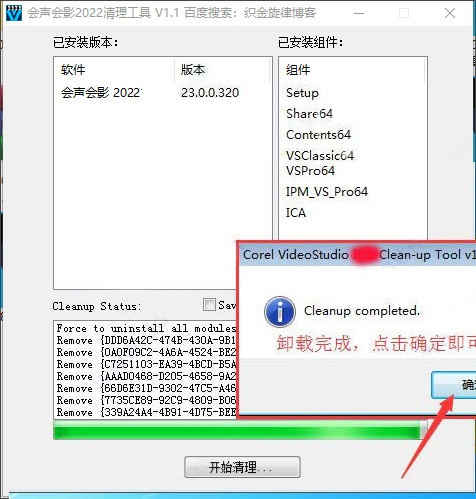Viewport: 476px width, 499px height.
Task: Click the 版本 column header
Action: (193, 70)
